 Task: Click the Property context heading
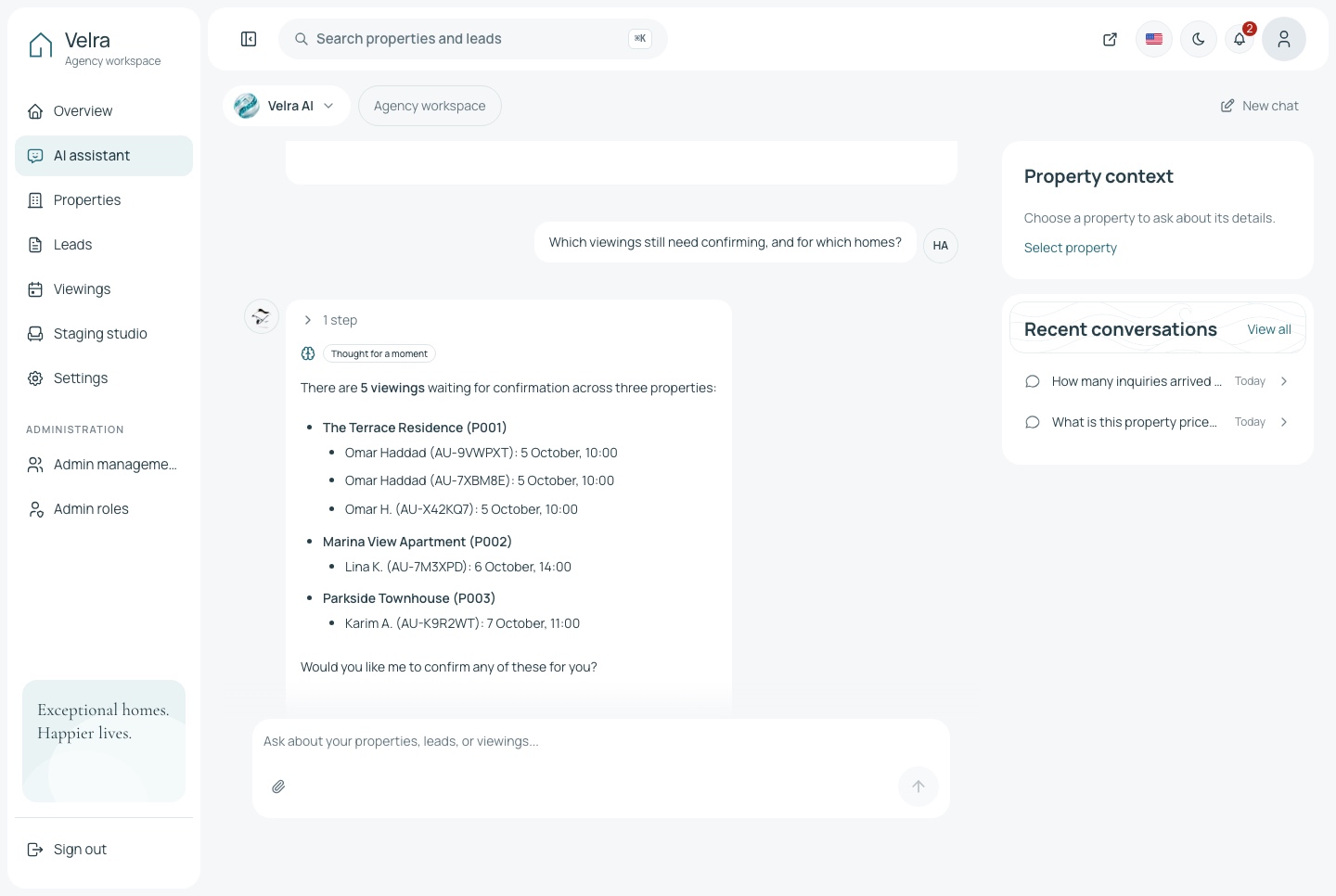[x=1098, y=176]
